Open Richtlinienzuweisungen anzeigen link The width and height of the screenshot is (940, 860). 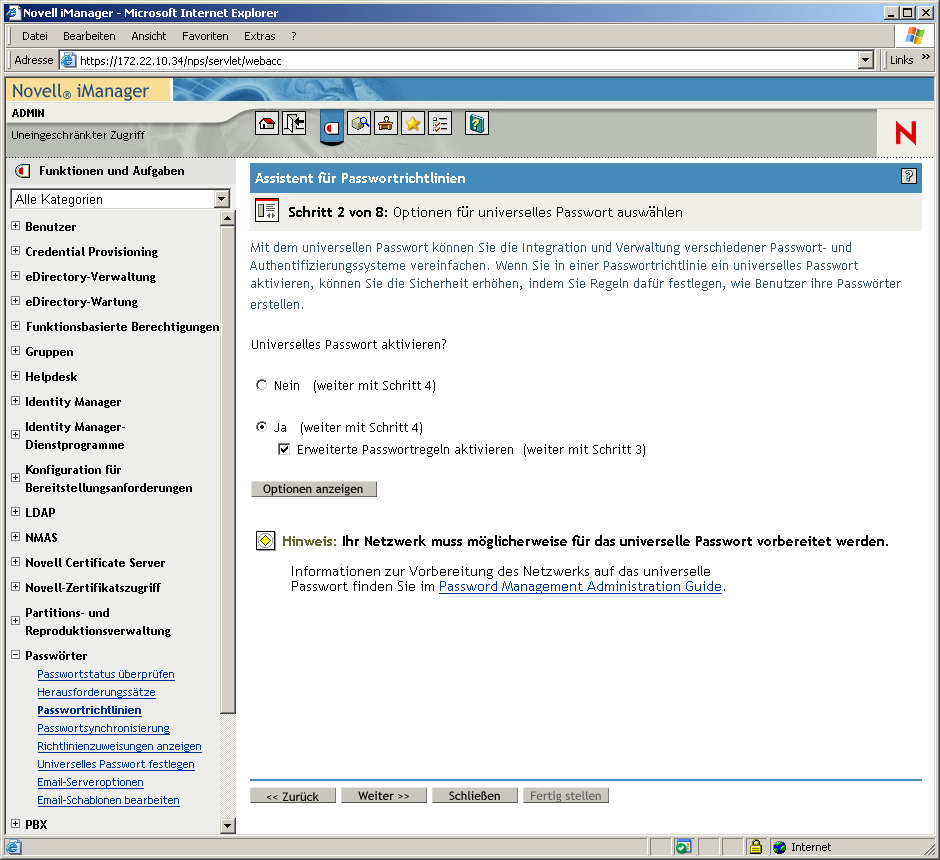coord(119,746)
